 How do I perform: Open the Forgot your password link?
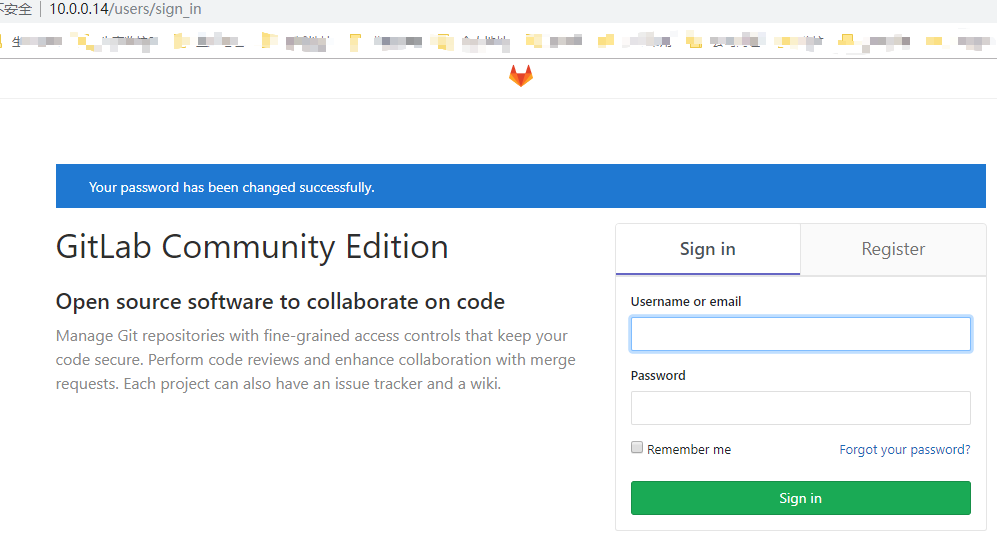[x=905, y=449]
